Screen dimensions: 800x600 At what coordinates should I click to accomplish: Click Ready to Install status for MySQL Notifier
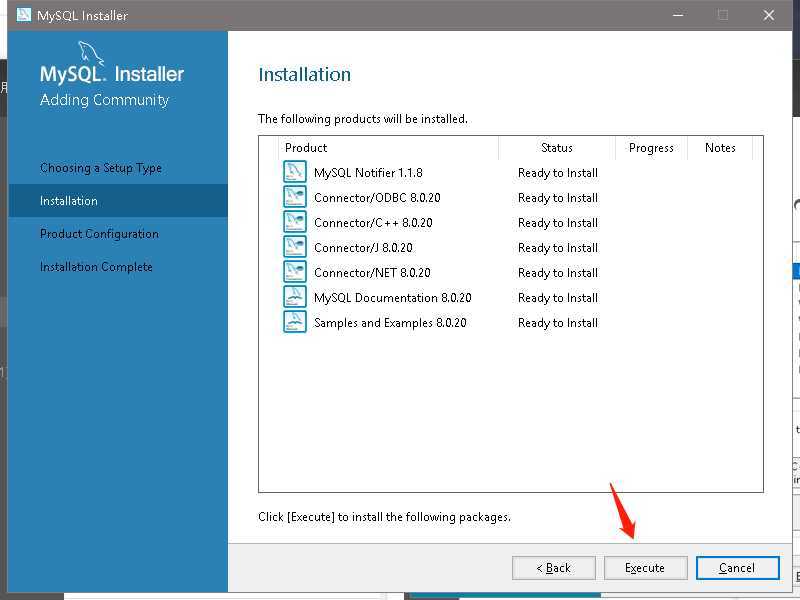[558, 173]
